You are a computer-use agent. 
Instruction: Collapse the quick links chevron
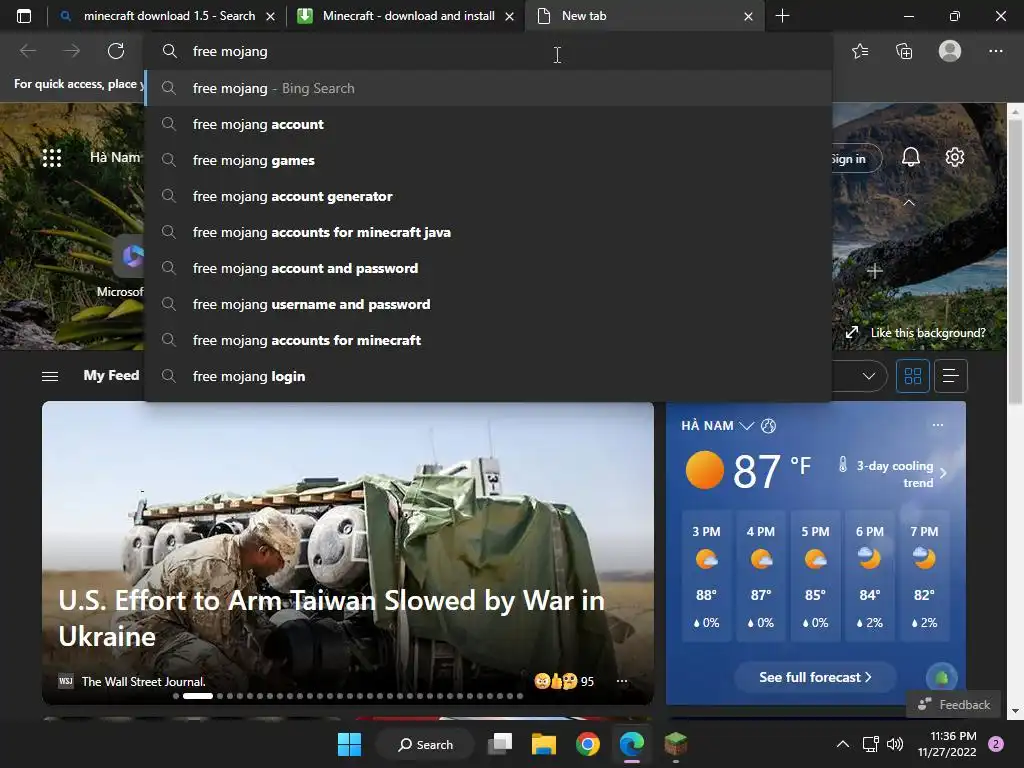[909, 202]
